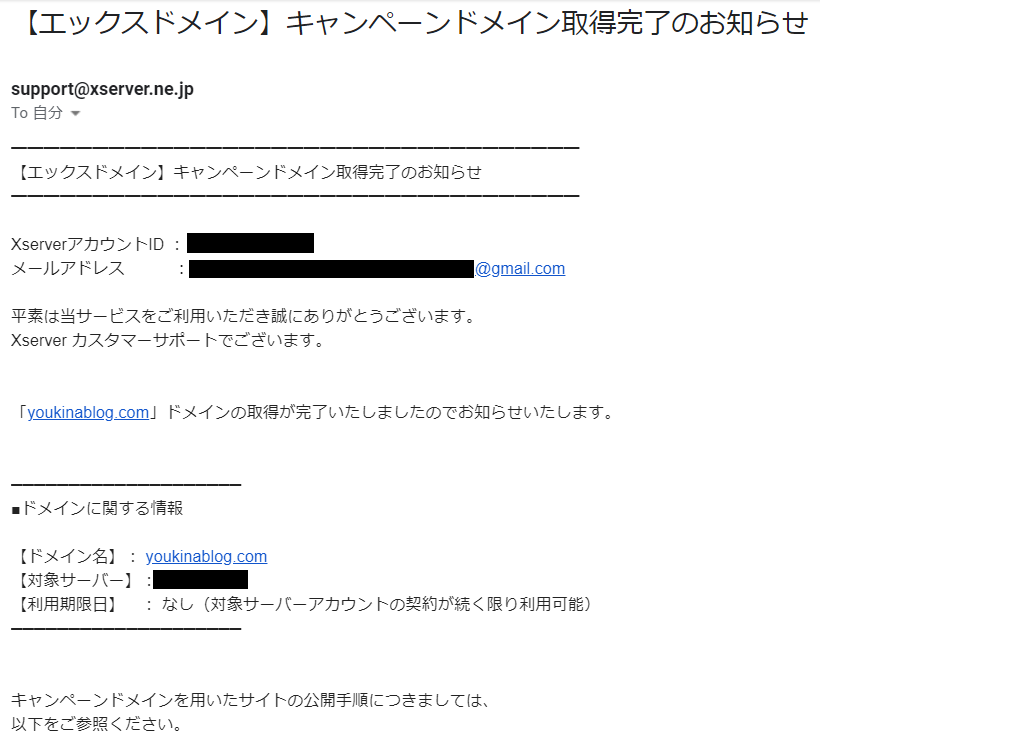This screenshot has width=1032, height=744.
Task: Click the XserverアカウントID label
Action: click(x=88, y=244)
